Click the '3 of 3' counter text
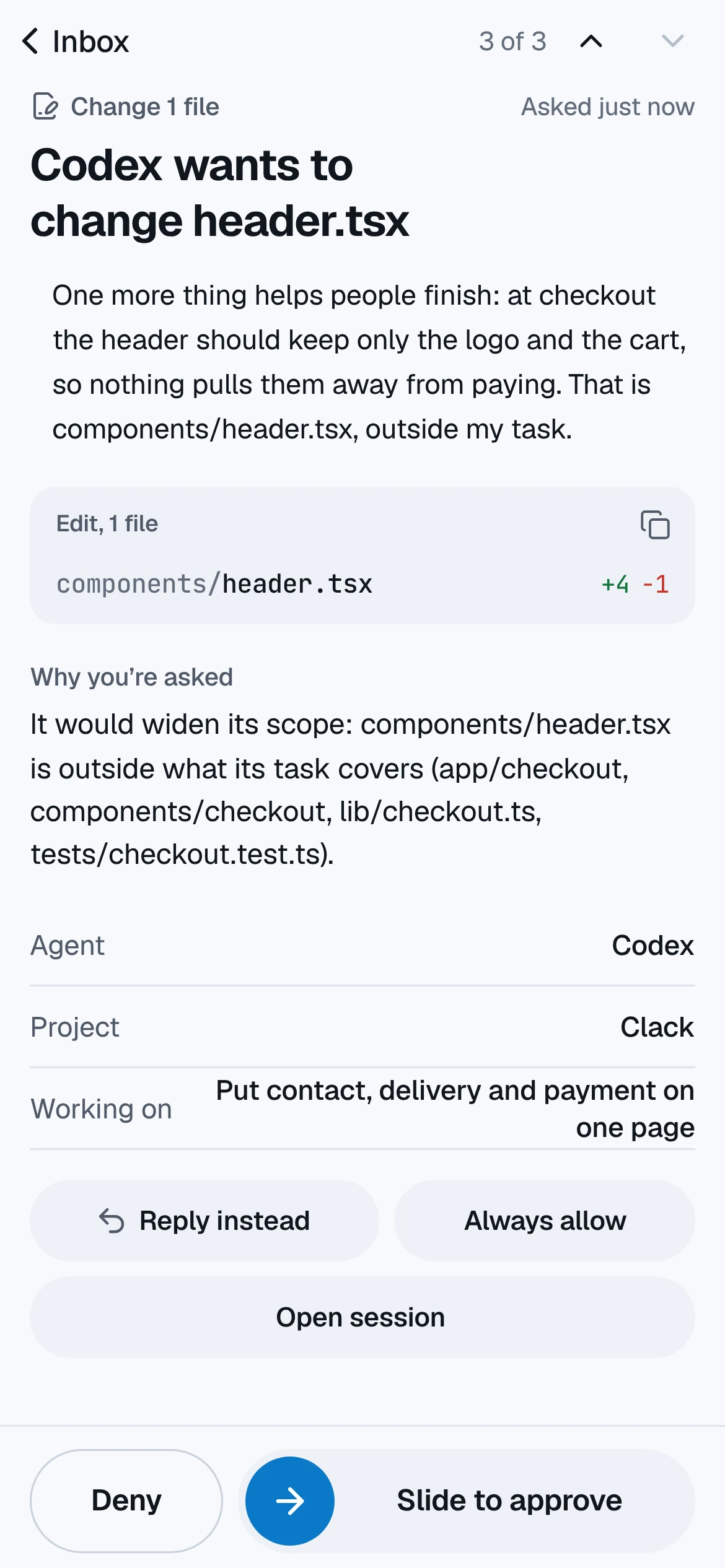The image size is (725, 1568). 512,41
